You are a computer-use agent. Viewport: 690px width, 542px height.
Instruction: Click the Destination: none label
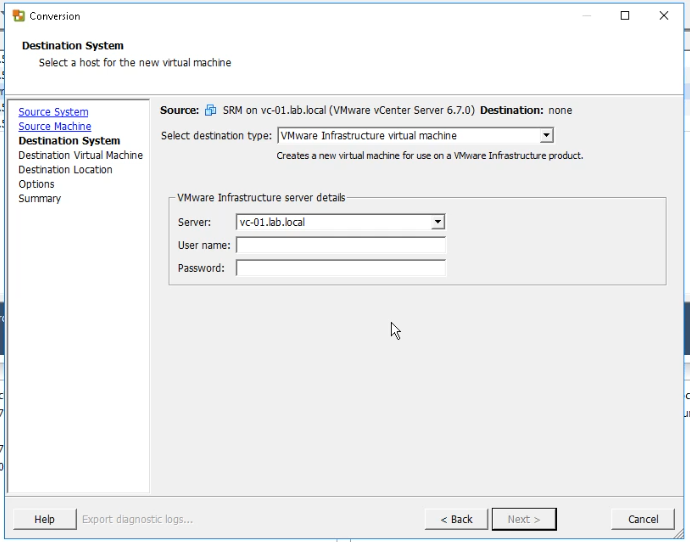[526, 110]
